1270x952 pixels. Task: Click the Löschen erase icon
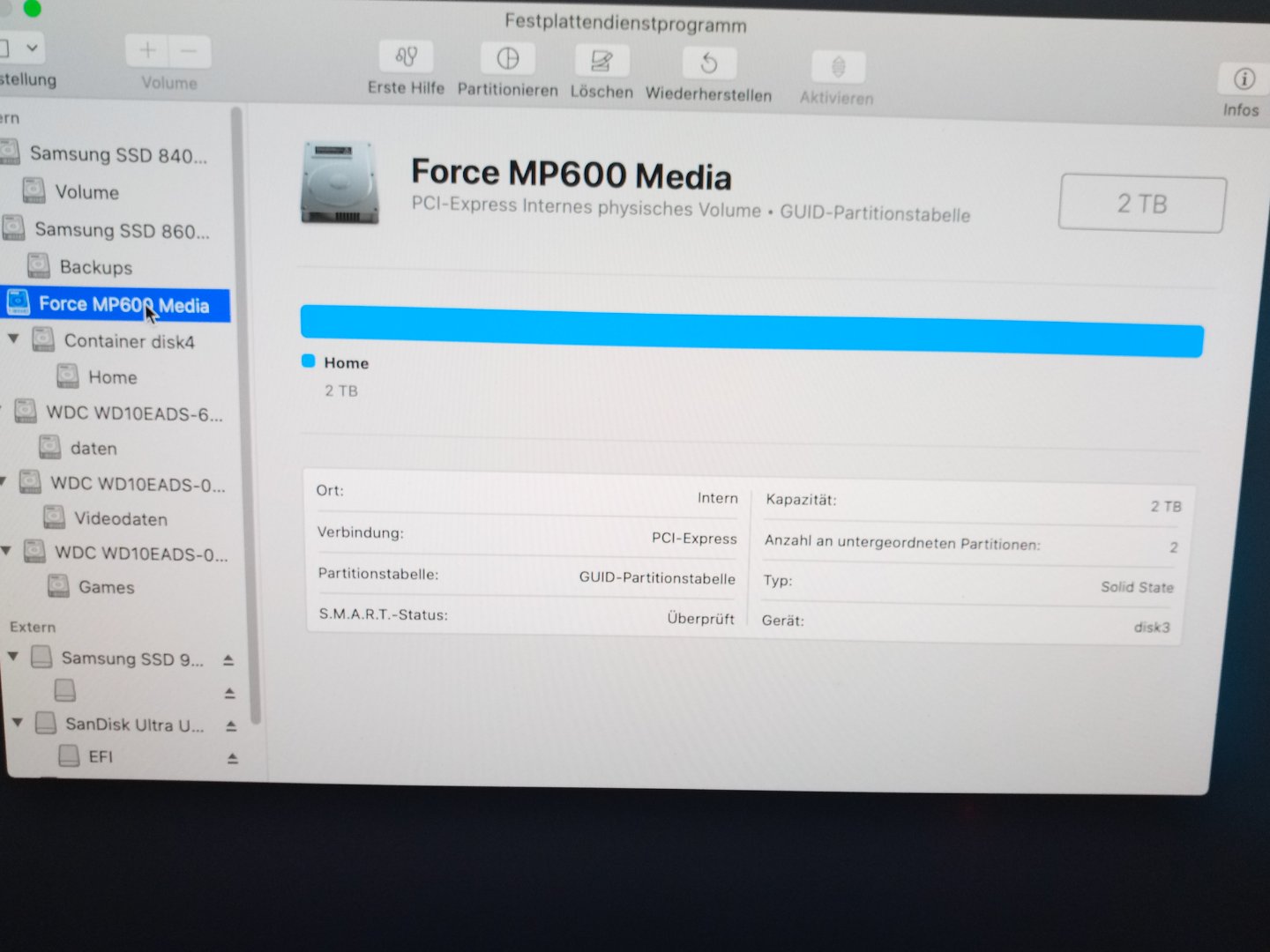(x=601, y=62)
